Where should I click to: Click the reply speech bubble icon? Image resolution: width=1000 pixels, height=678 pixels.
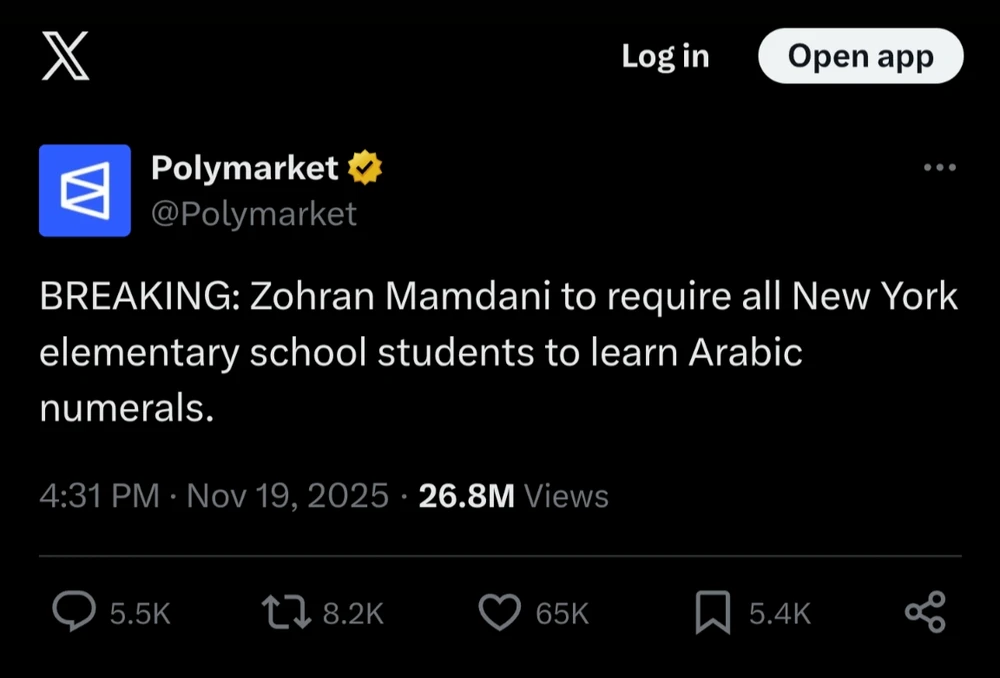pyautogui.click(x=74, y=612)
